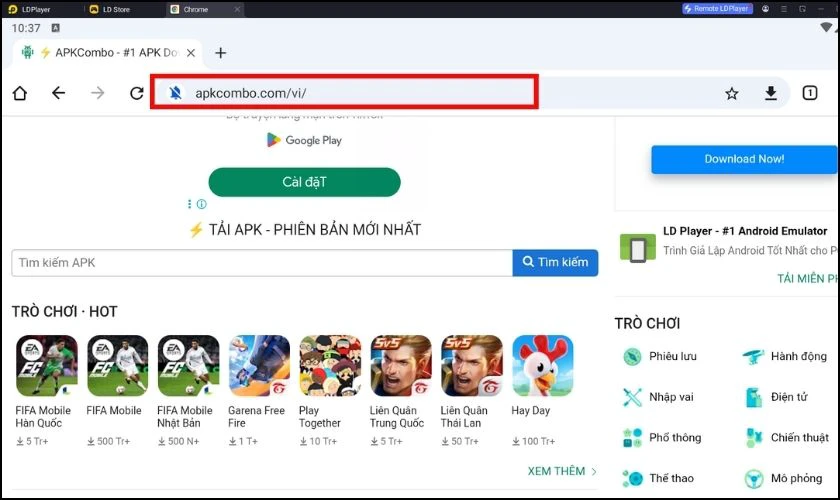This screenshot has width=840, height=500.
Task: Click the green Cài đặT button
Action: click(304, 182)
